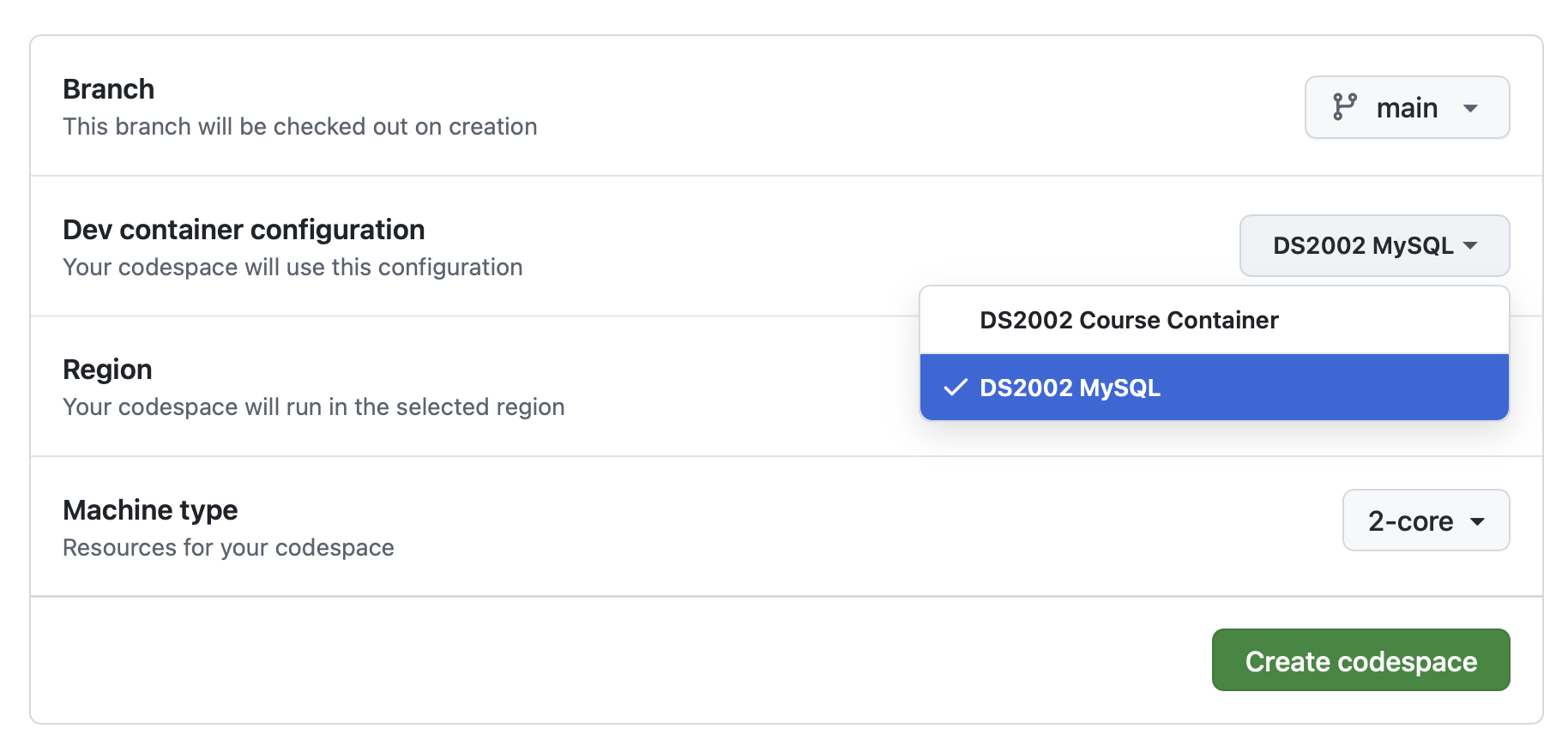Collapse the DS2002 MySQL configuration dropdown
Screen dimensions: 1568x746
click(1373, 246)
